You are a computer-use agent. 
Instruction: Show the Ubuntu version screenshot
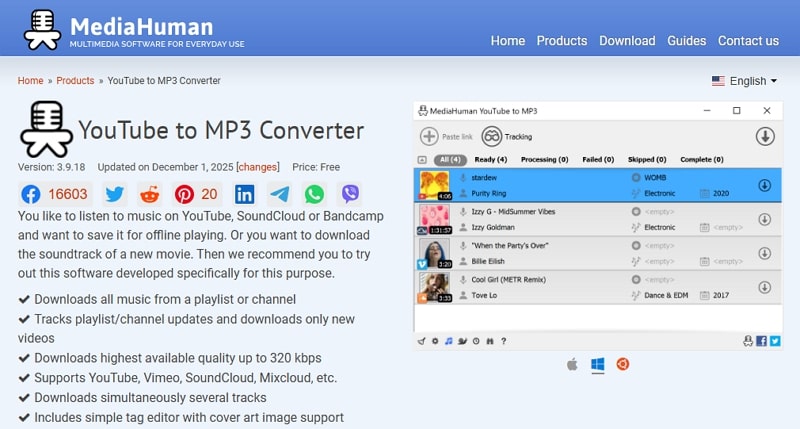(x=622, y=364)
